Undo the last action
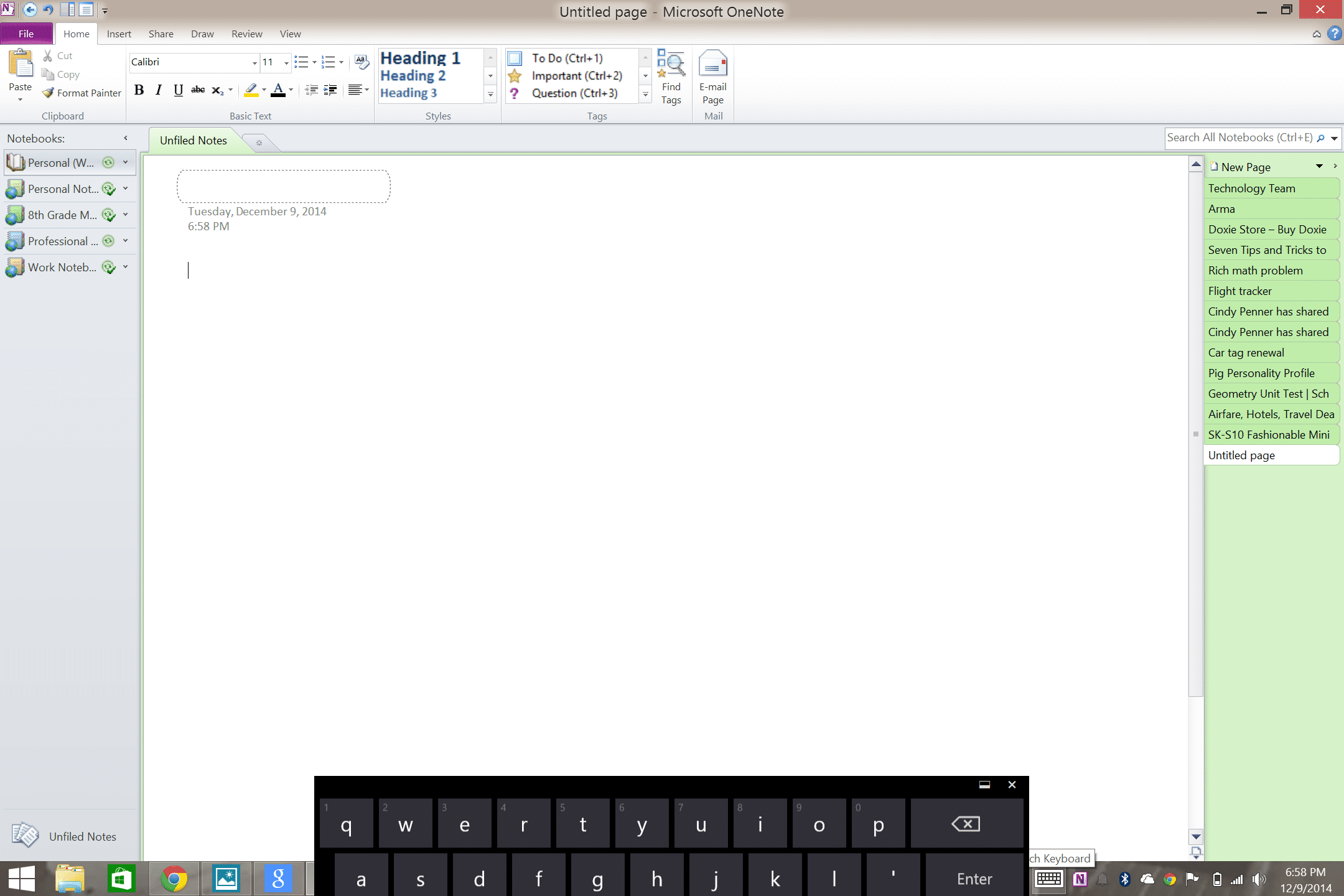The width and height of the screenshot is (1344, 896). [x=48, y=10]
